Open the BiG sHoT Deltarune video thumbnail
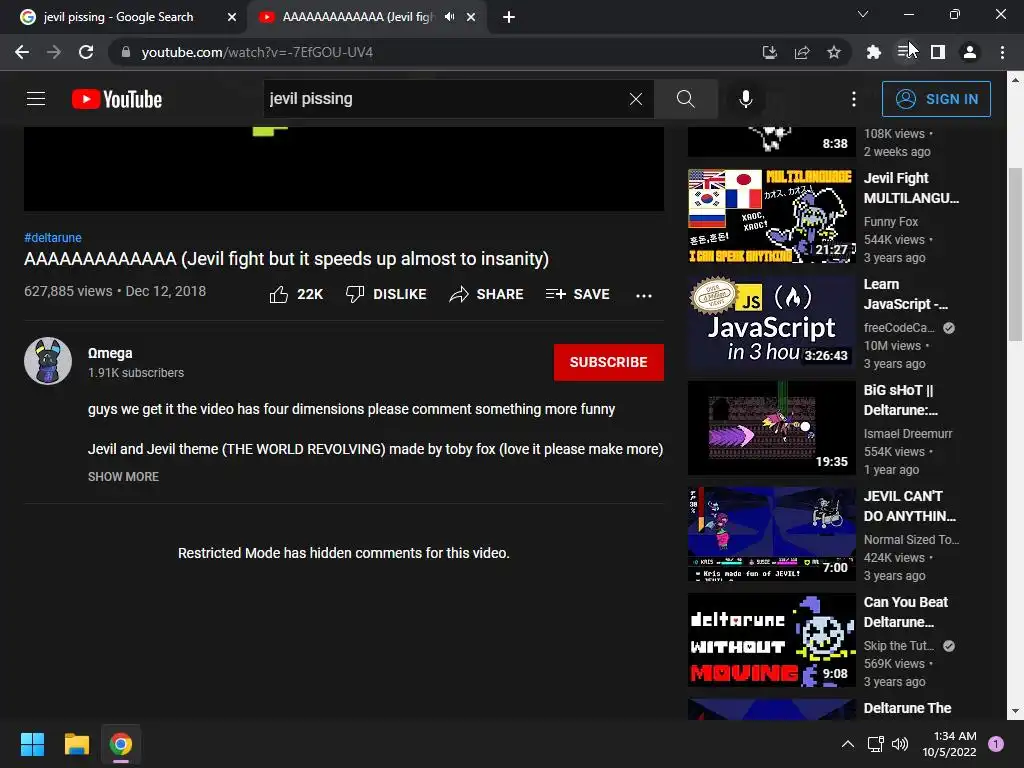 (771, 428)
